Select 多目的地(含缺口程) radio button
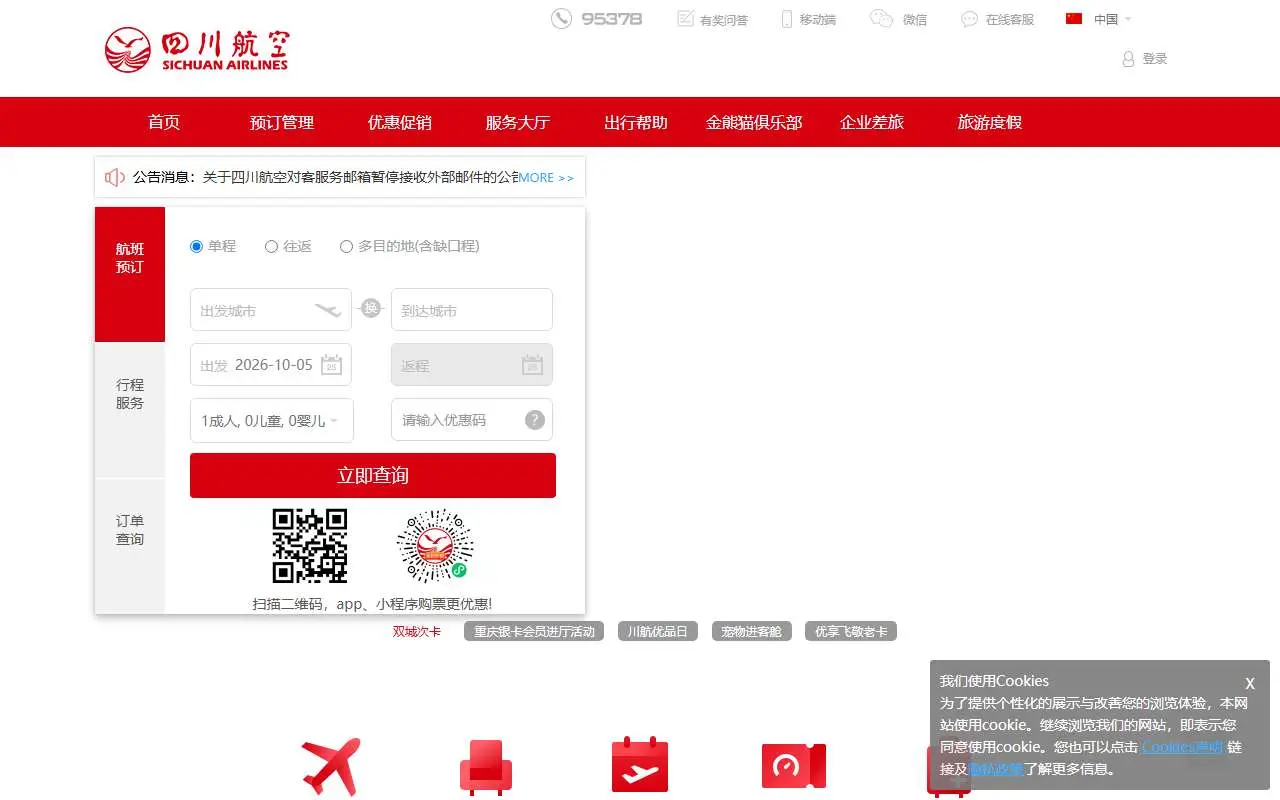 (346, 246)
